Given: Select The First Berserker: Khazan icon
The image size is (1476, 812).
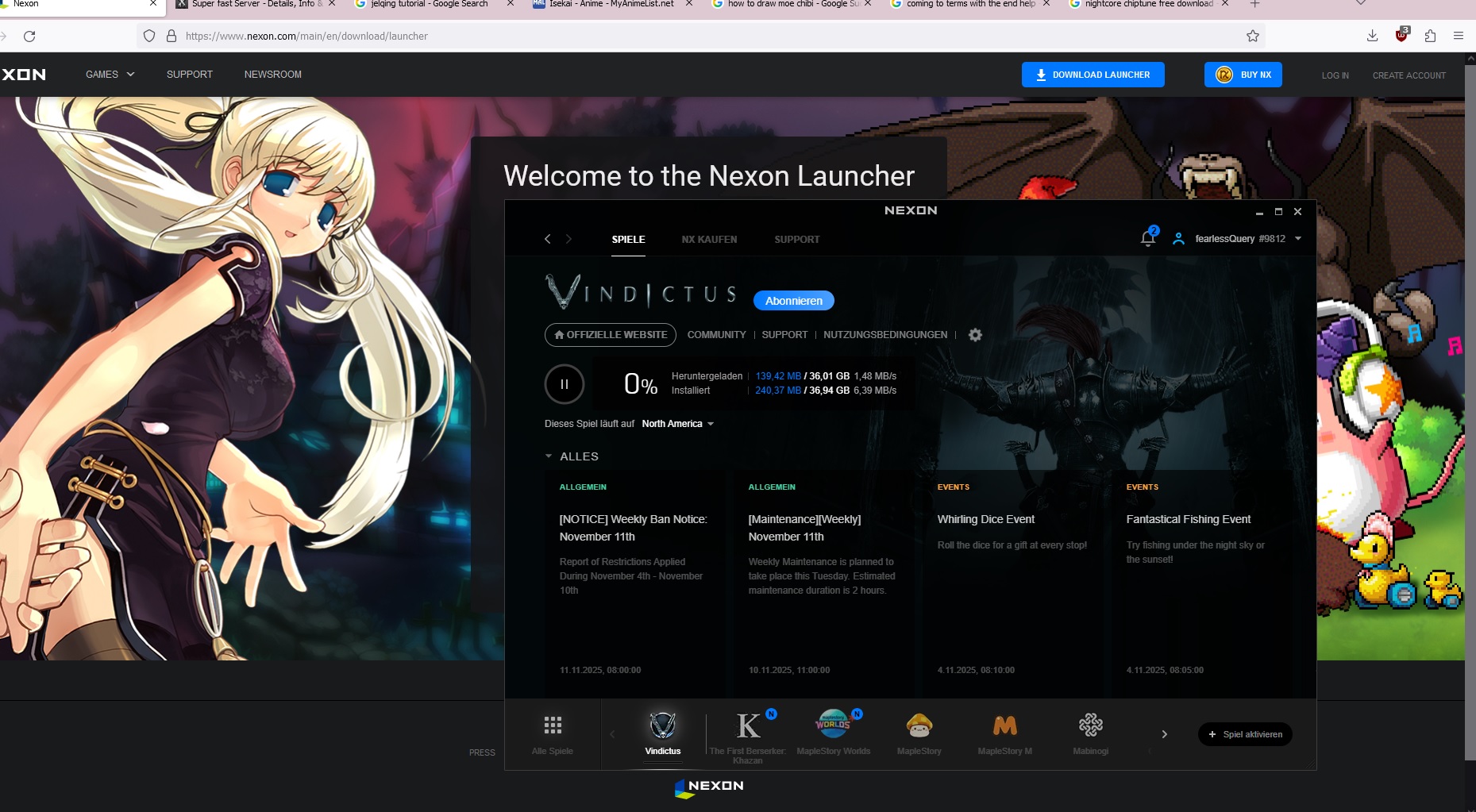Looking at the screenshot, I should (x=748, y=725).
